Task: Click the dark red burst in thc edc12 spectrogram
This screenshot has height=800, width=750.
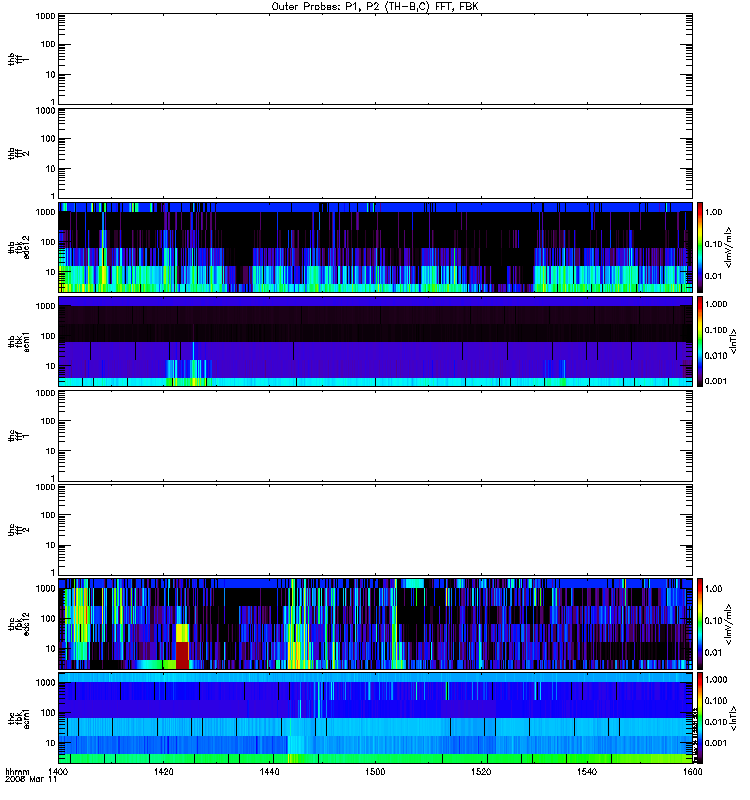Action: [182, 655]
